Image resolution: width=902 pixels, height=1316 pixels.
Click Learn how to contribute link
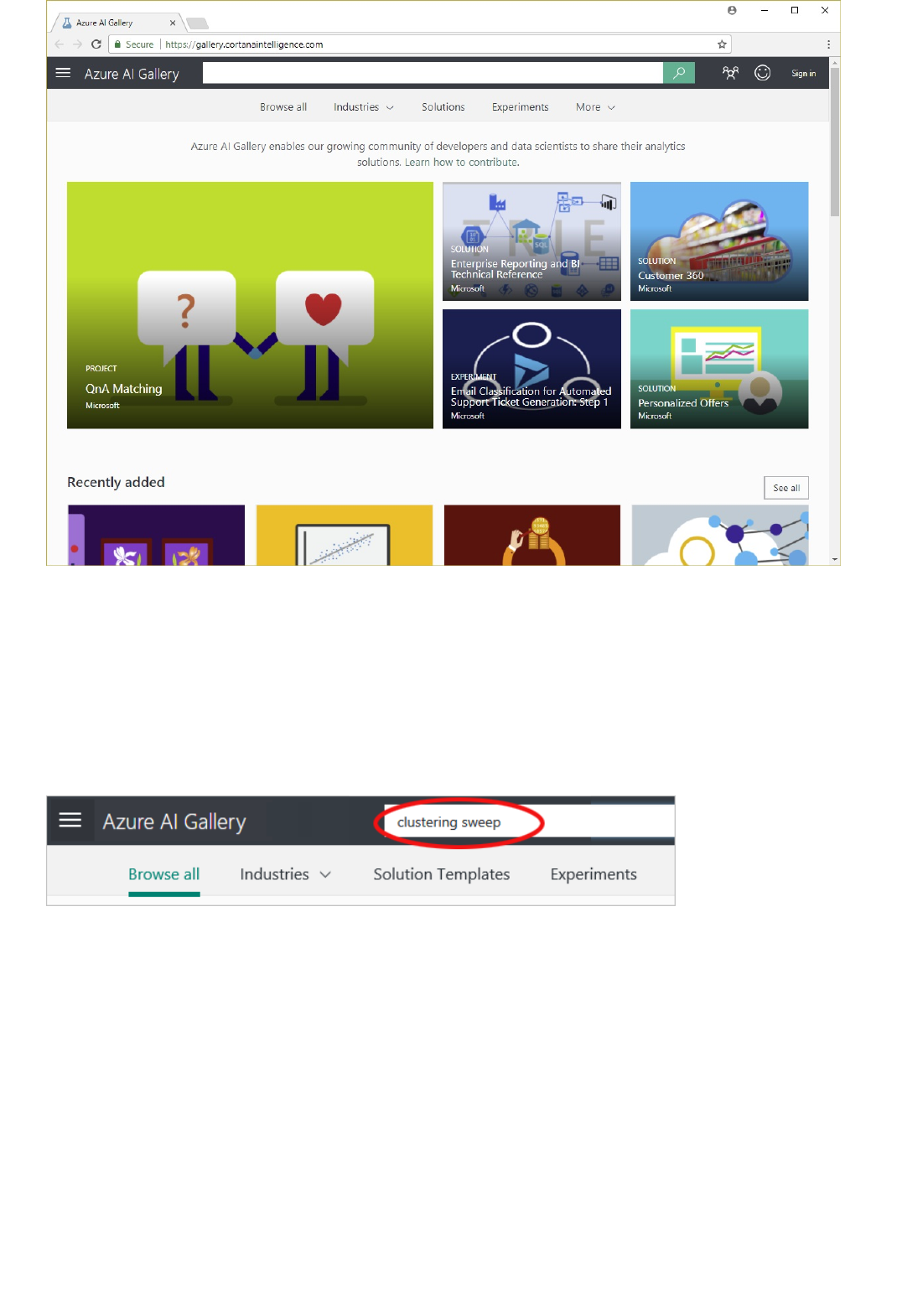click(x=462, y=163)
